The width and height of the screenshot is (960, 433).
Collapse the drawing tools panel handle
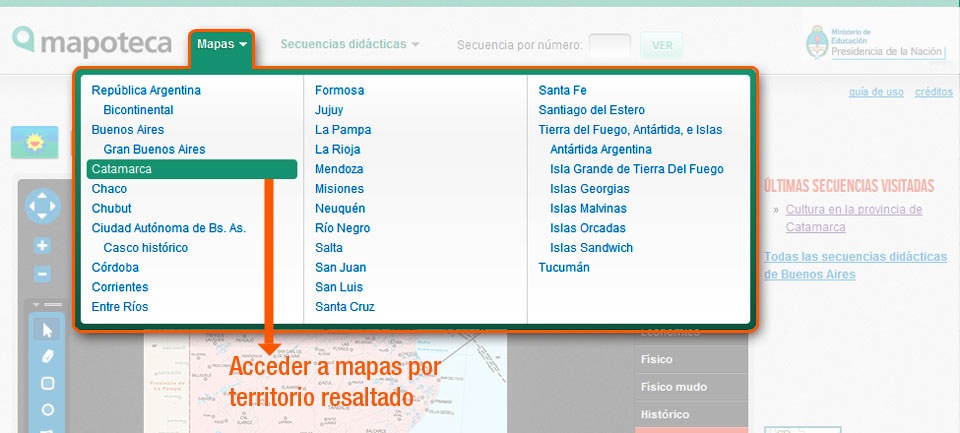pos(47,304)
